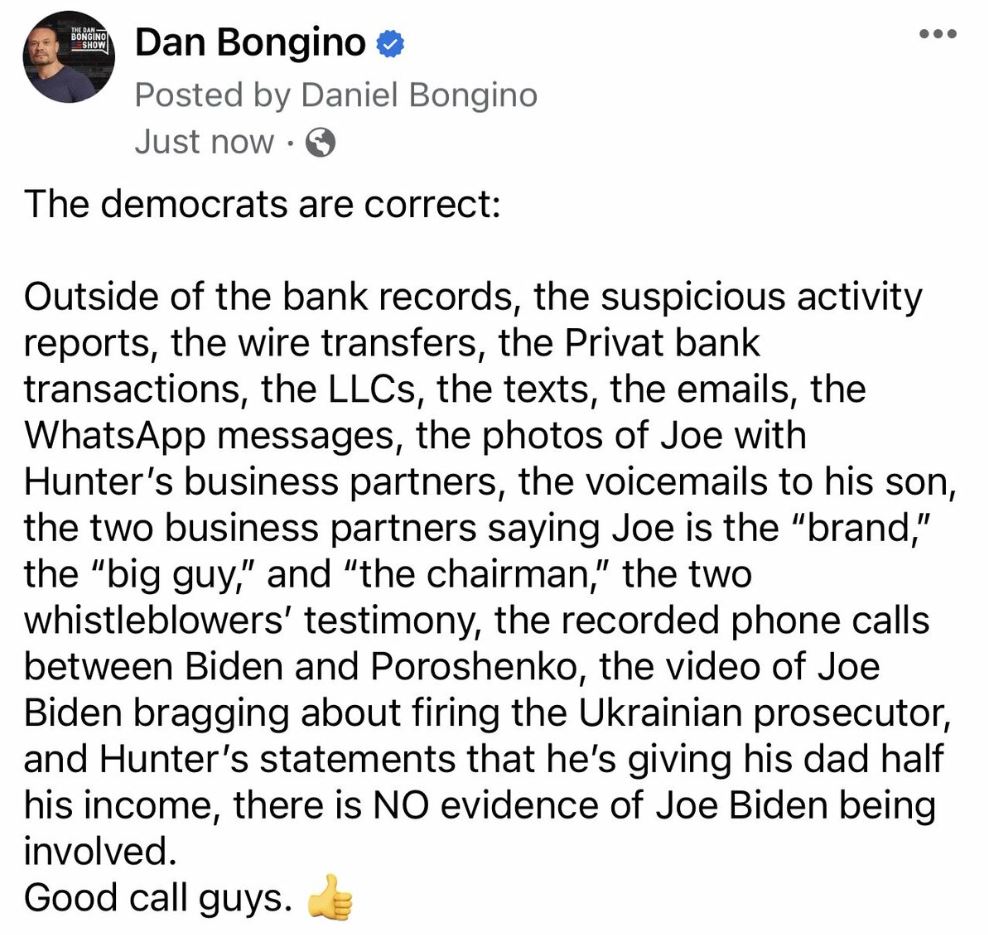Click the 'Daniel Bongino' poster name
Viewport: 988px width, 935px height.
pos(419,96)
